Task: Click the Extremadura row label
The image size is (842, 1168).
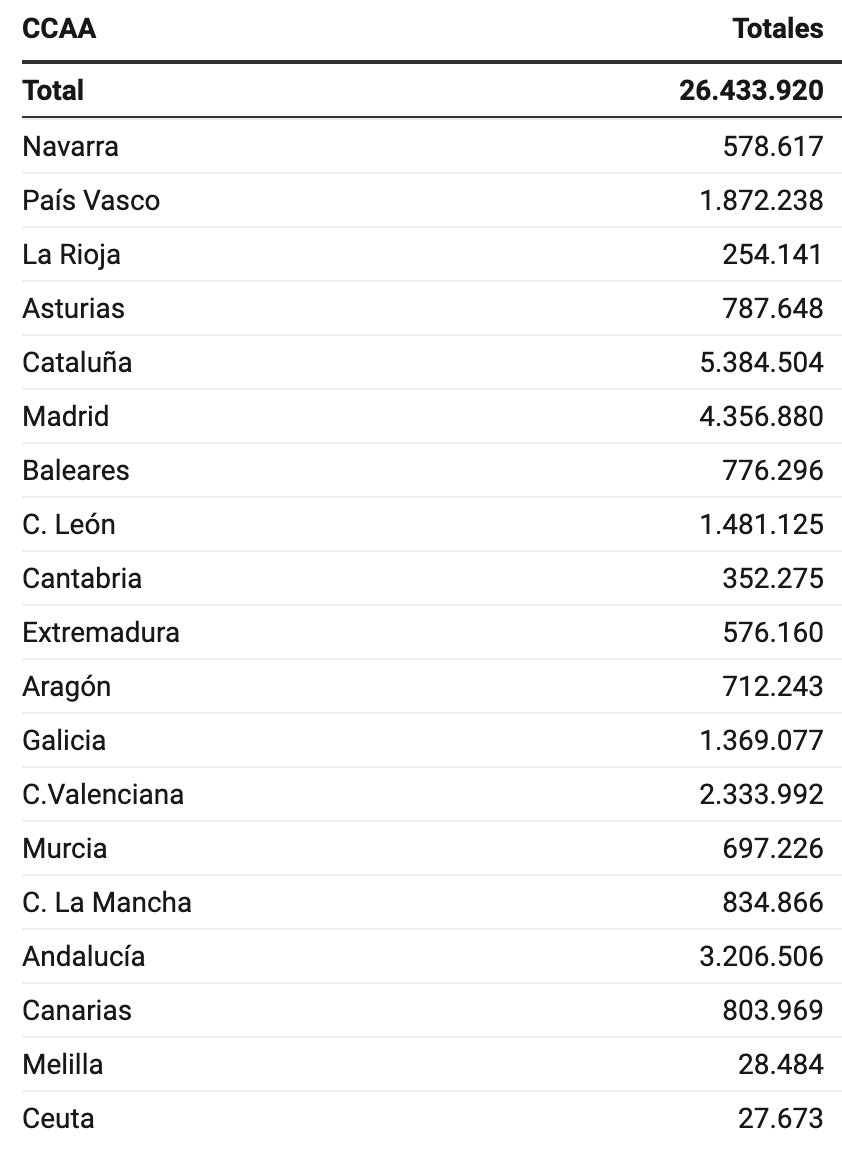Action: click(x=101, y=632)
